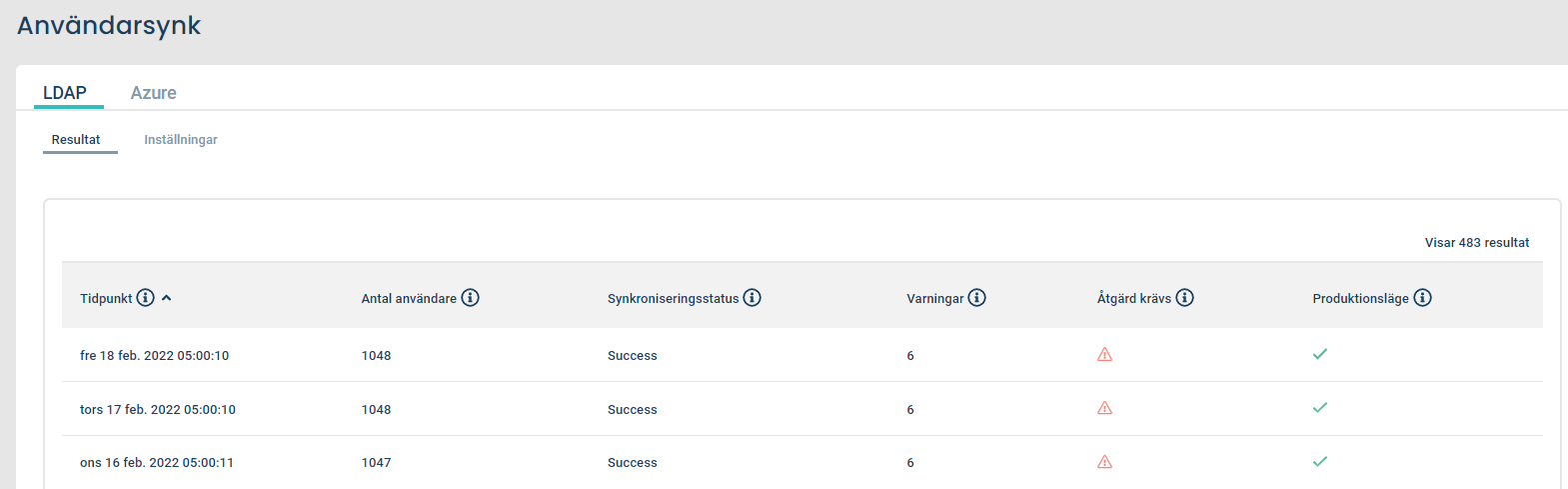Click warning triangle in tors 17 feb. row

coord(1104,408)
